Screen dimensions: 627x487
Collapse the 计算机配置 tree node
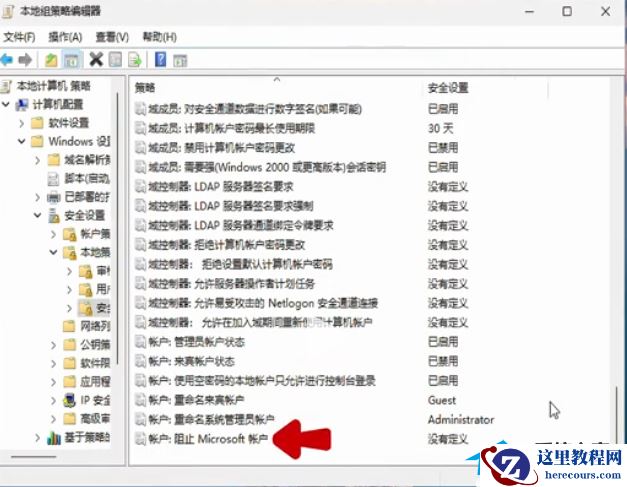(x=6, y=104)
